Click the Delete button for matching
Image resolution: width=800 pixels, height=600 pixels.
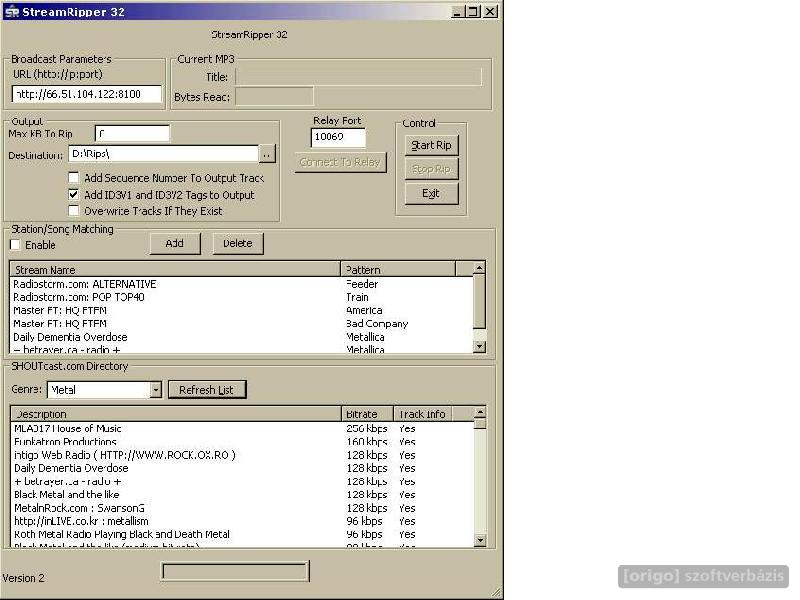[238, 243]
